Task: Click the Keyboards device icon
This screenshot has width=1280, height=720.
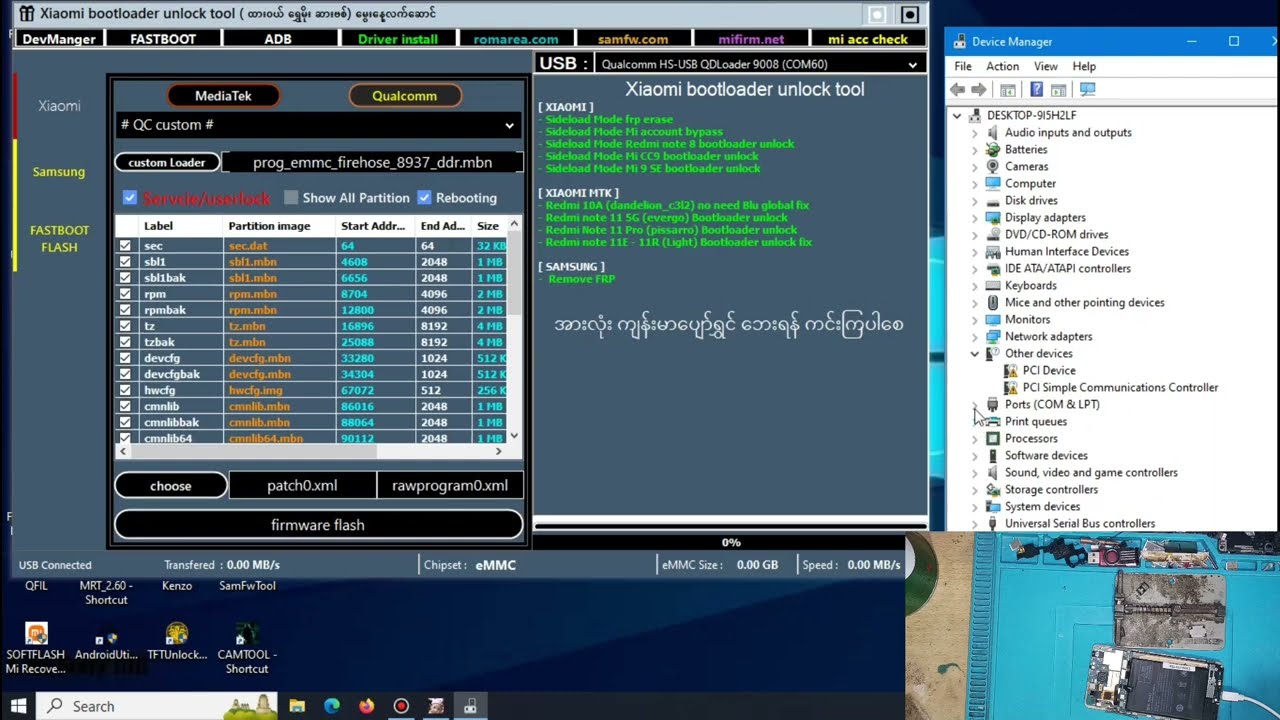Action: (993, 285)
